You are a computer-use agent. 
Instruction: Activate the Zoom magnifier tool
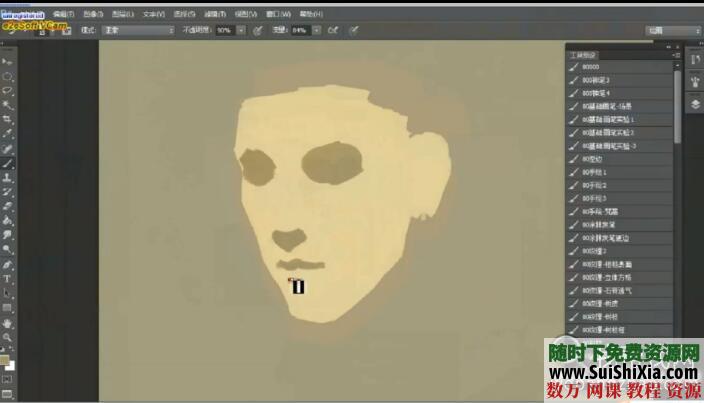click(8, 338)
